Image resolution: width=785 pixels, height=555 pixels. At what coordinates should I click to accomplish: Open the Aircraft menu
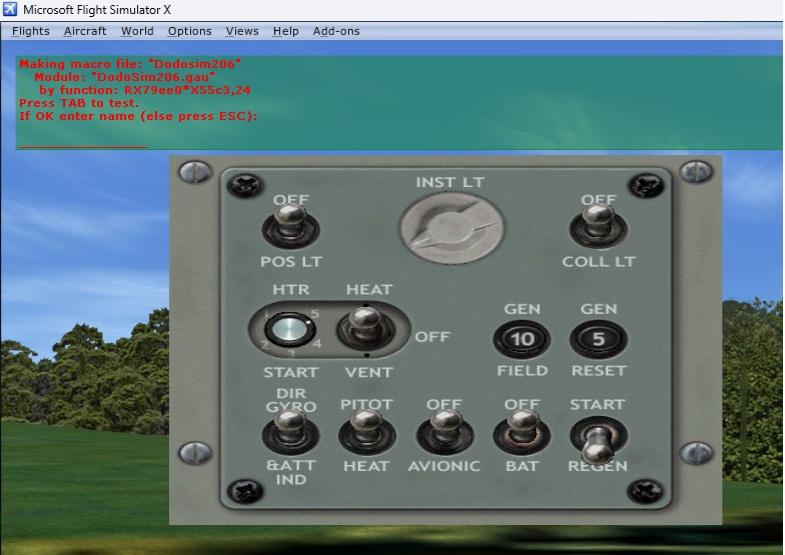(x=85, y=31)
